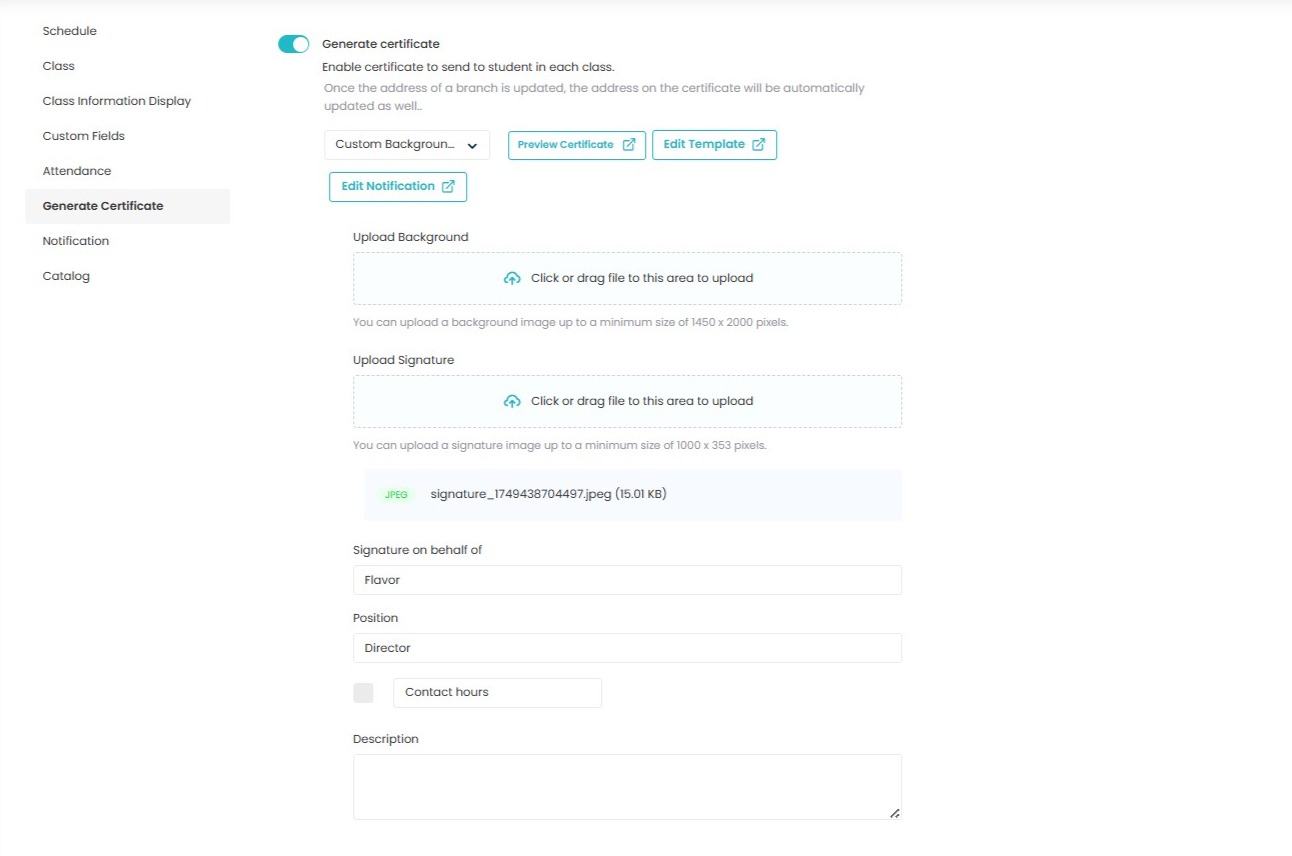Toggle off Generate certificate switch

tap(294, 44)
